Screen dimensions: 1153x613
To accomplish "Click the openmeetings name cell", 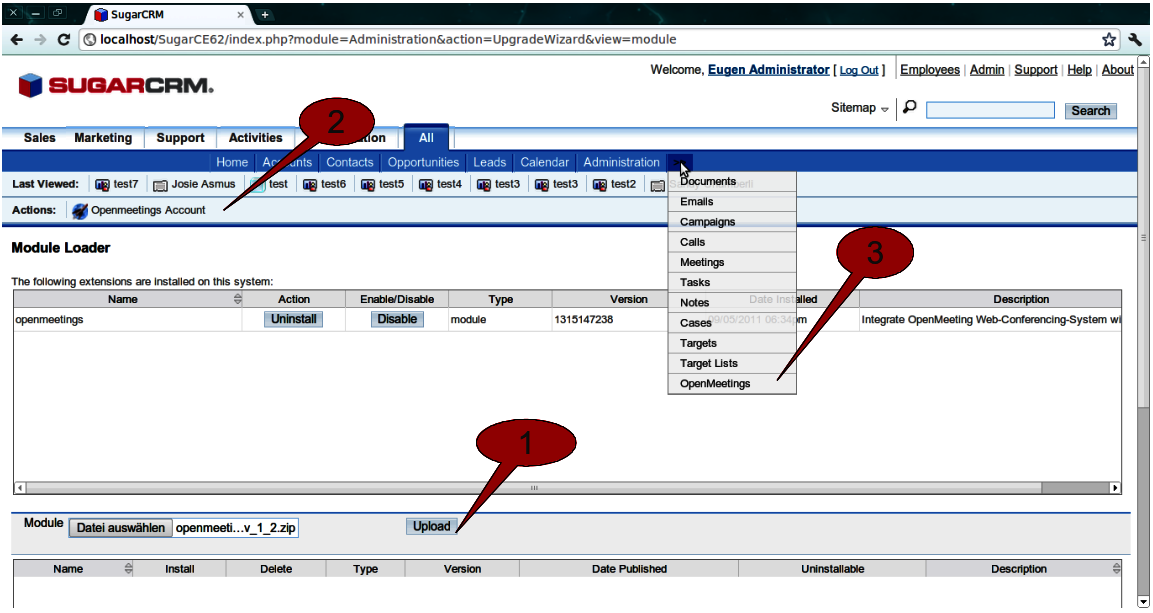I will pyautogui.click(x=128, y=320).
